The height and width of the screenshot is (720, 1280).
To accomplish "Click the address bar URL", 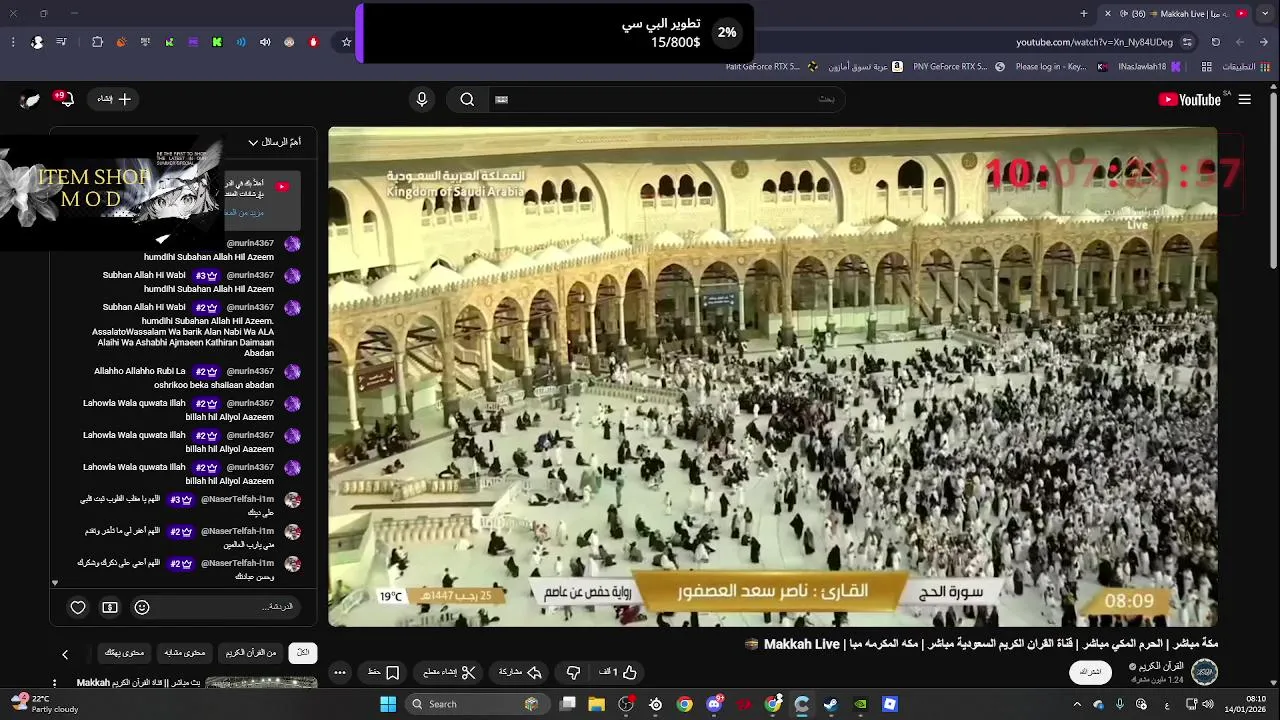I will 1094,42.
